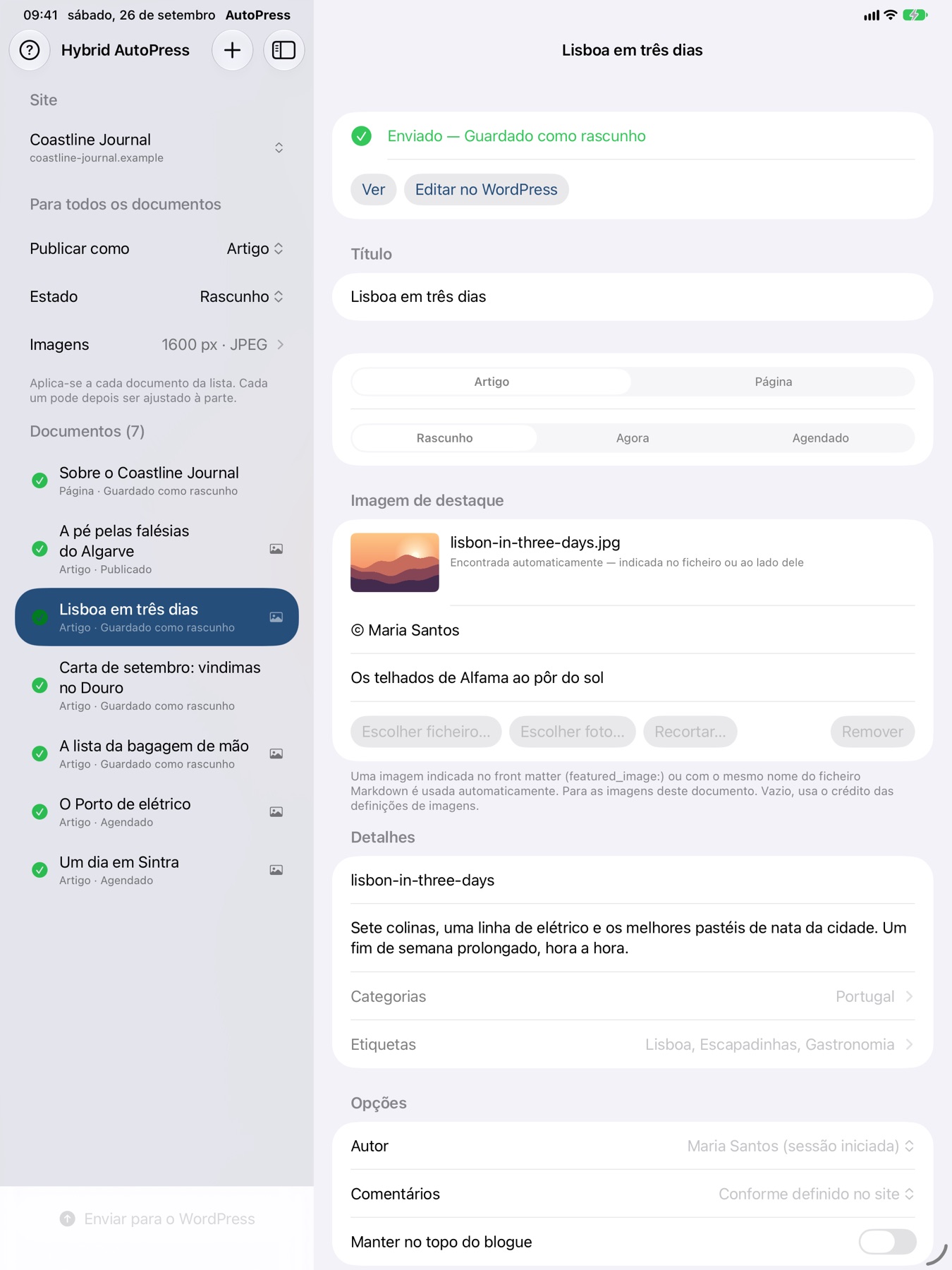Image resolution: width=952 pixels, height=1270 pixels.
Task: Click Enviar para o WordPress button
Action: pos(157,1218)
